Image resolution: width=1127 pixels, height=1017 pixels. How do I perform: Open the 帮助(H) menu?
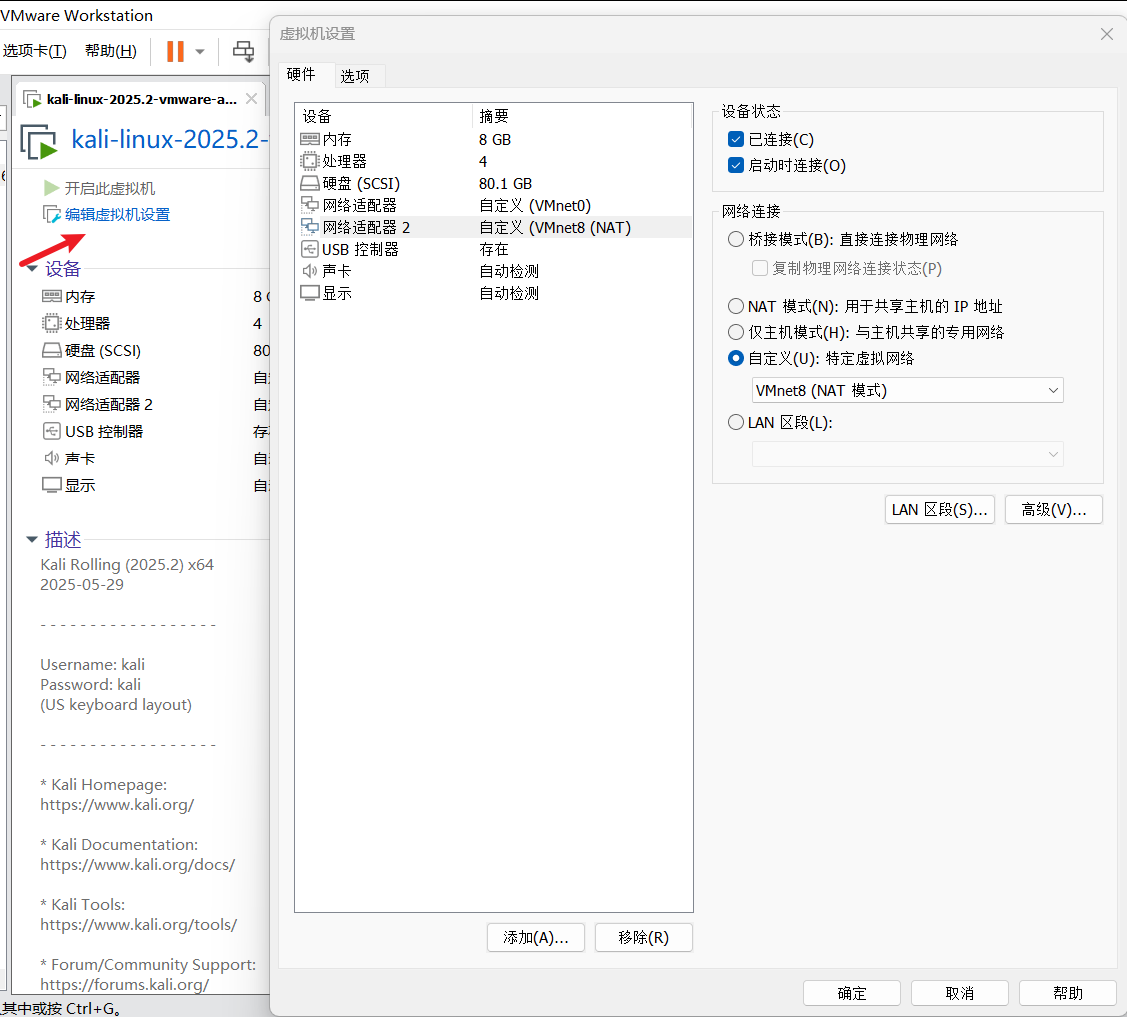click(x=111, y=51)
